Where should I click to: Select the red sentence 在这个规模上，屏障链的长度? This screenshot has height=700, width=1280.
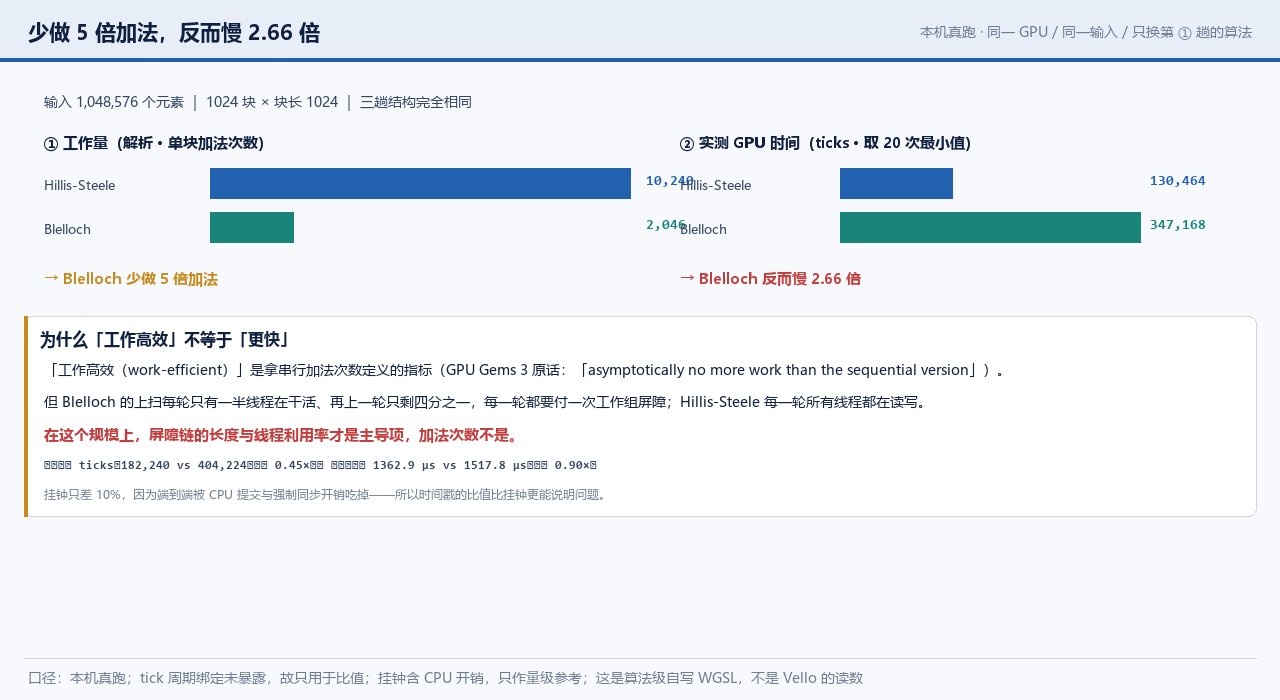281,436
